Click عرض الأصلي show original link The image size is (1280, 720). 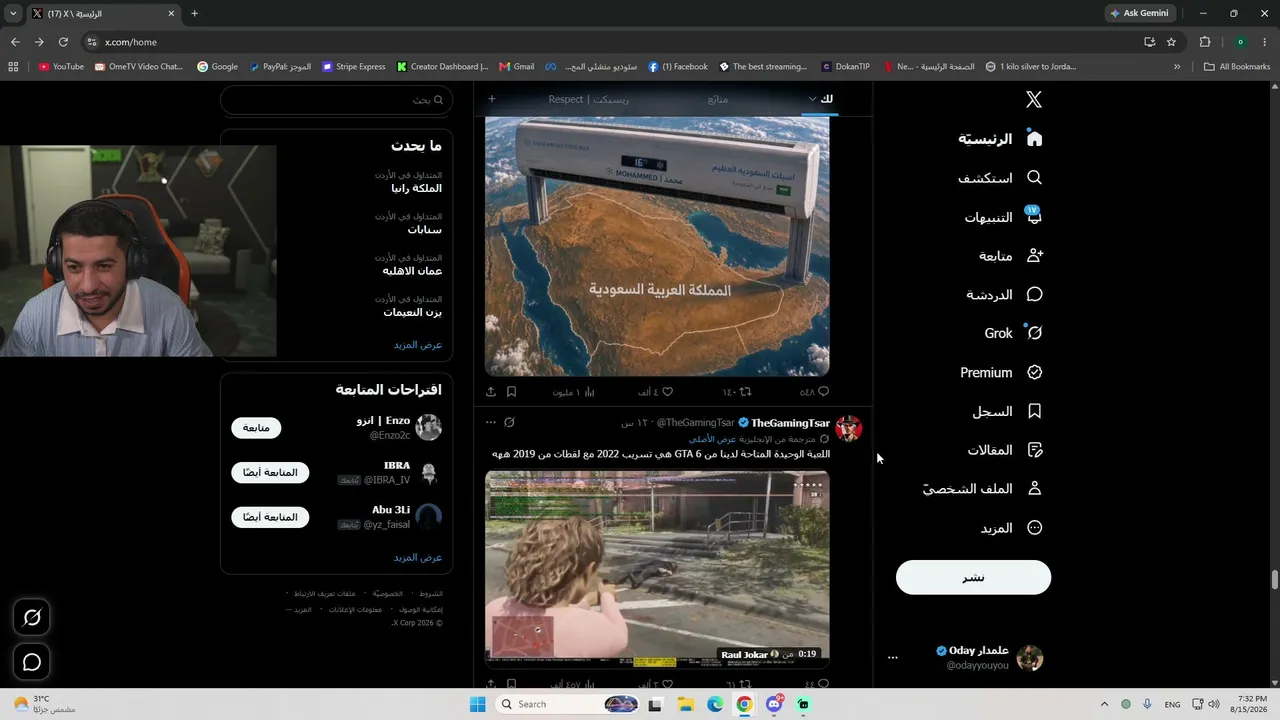[712, 439]
